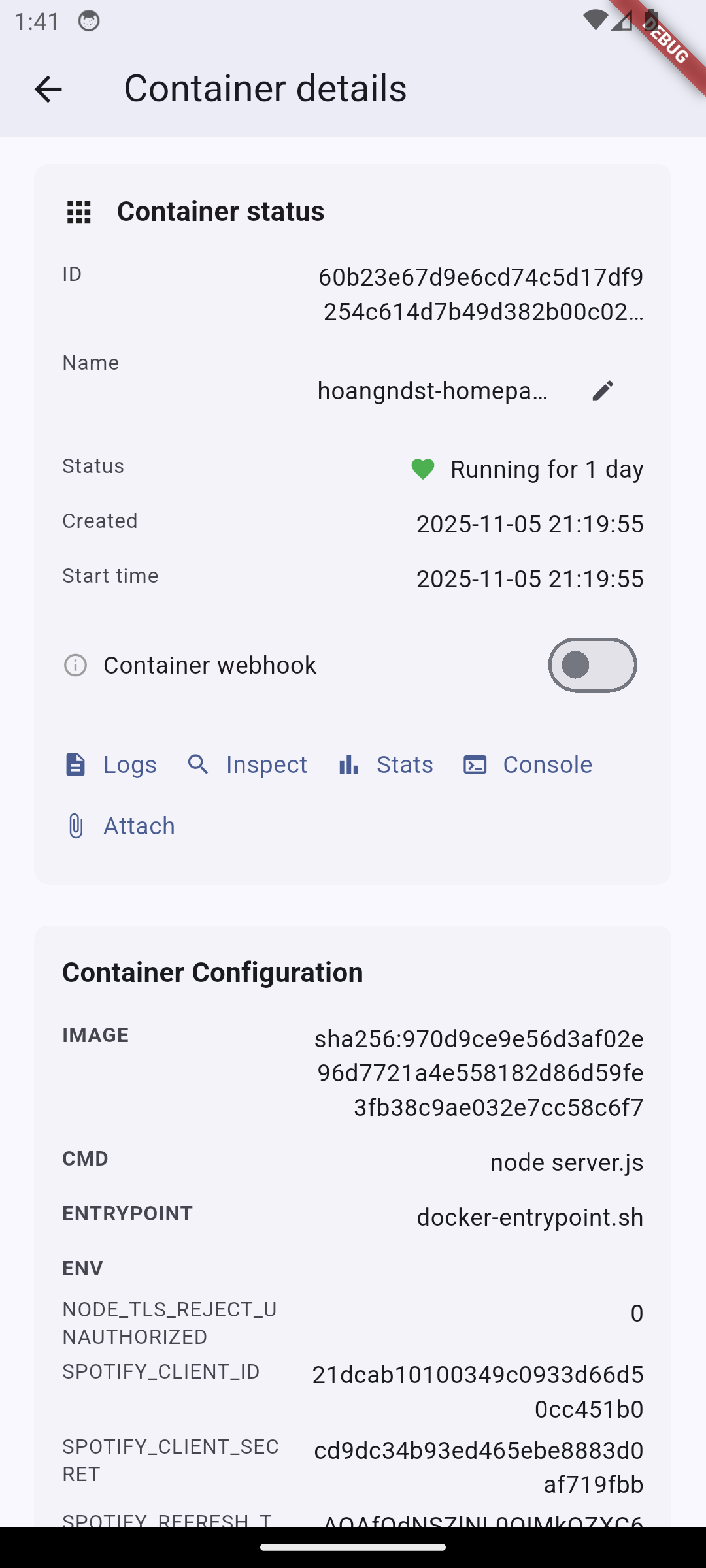This screenshot has height=1568, width=706.
Task: Tap the hoangndst-homepa… container name
Action: 433,391
